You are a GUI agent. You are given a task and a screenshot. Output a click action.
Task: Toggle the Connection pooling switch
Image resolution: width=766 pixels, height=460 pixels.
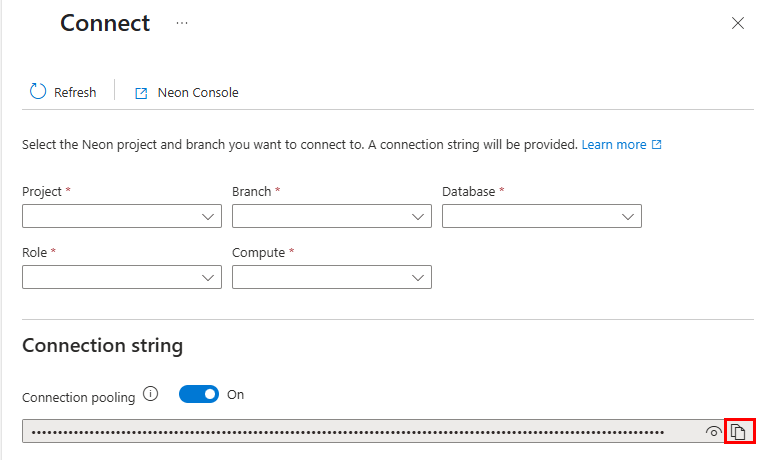point(199,394)
